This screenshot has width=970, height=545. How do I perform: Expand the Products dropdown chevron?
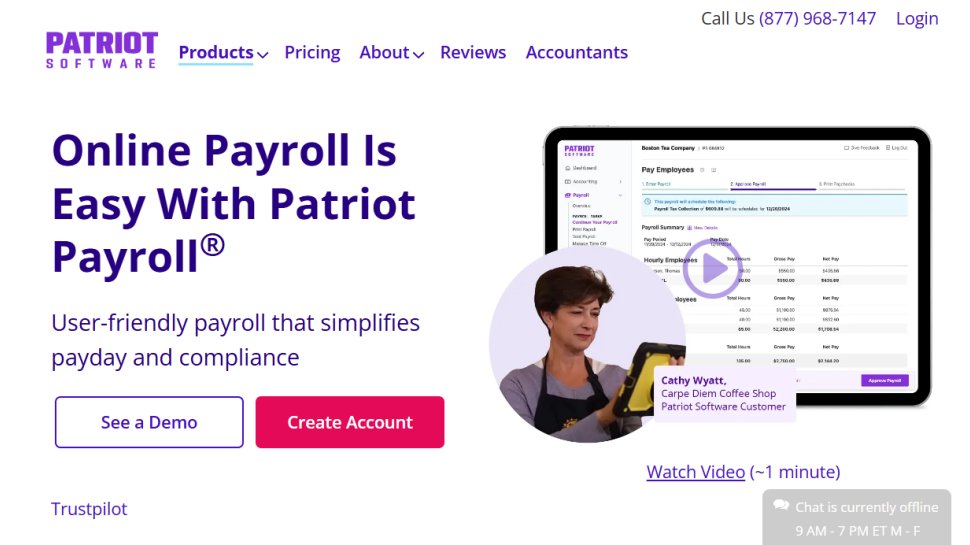click(263, 54)
